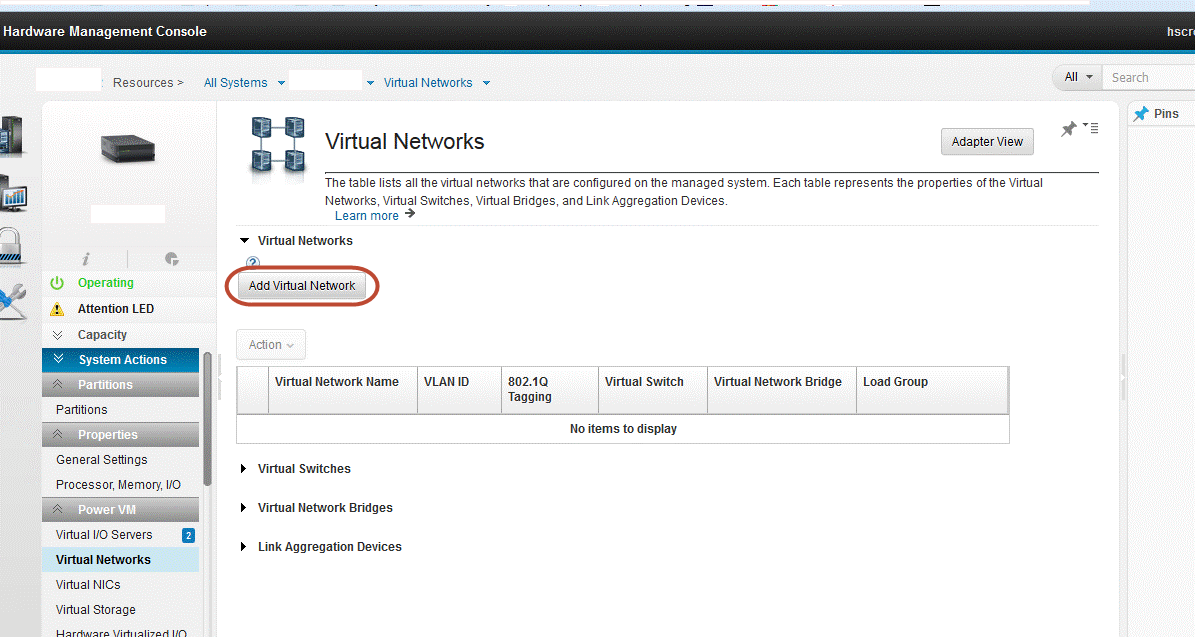Click the info 'i' icon under server image

point(86,259)
